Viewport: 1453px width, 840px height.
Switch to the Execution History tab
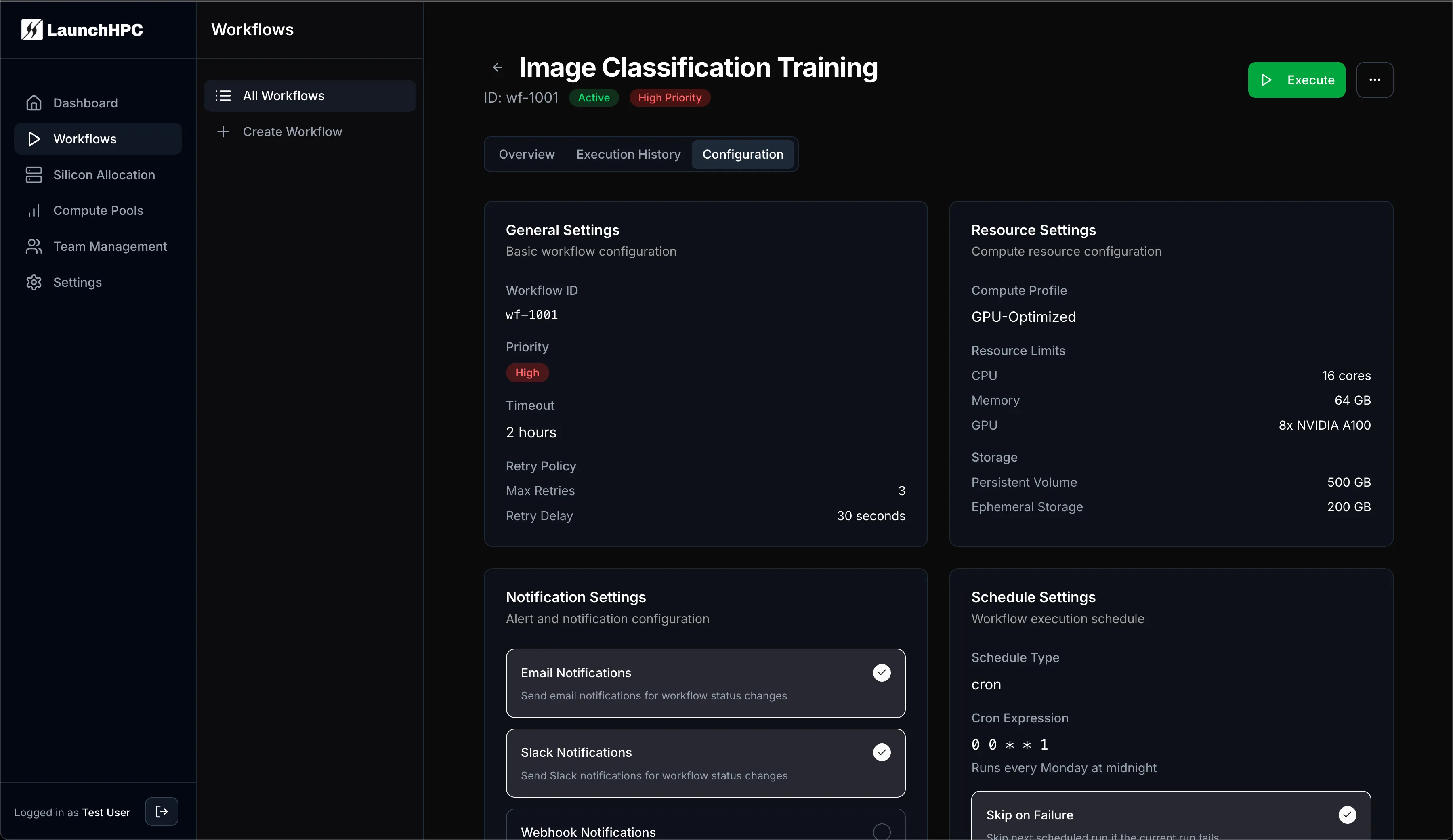627,154
